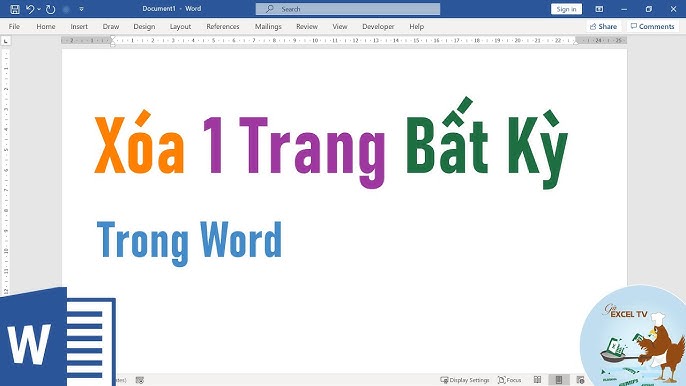Switch to the Layout tab
This screenshot has width=686, height=386.
pyautogui.click(x=180, y=26)
